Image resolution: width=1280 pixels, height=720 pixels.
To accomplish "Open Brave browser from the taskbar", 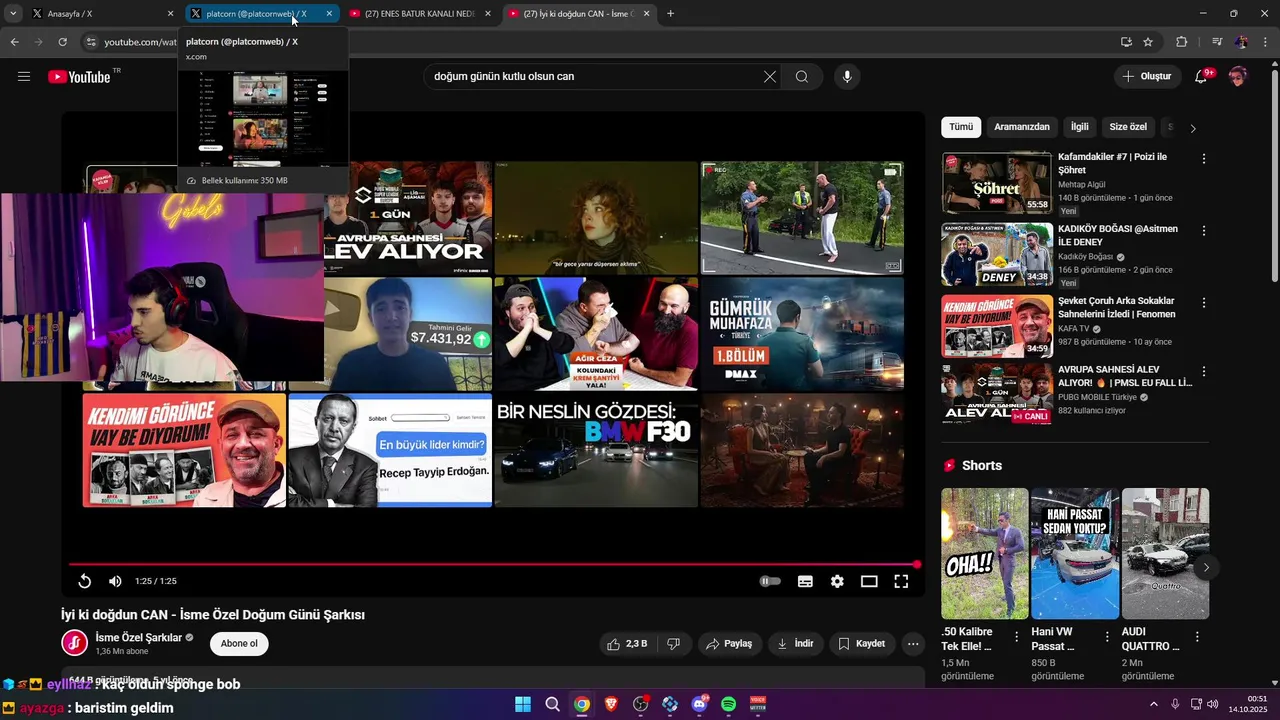I will tap(611, 704).
